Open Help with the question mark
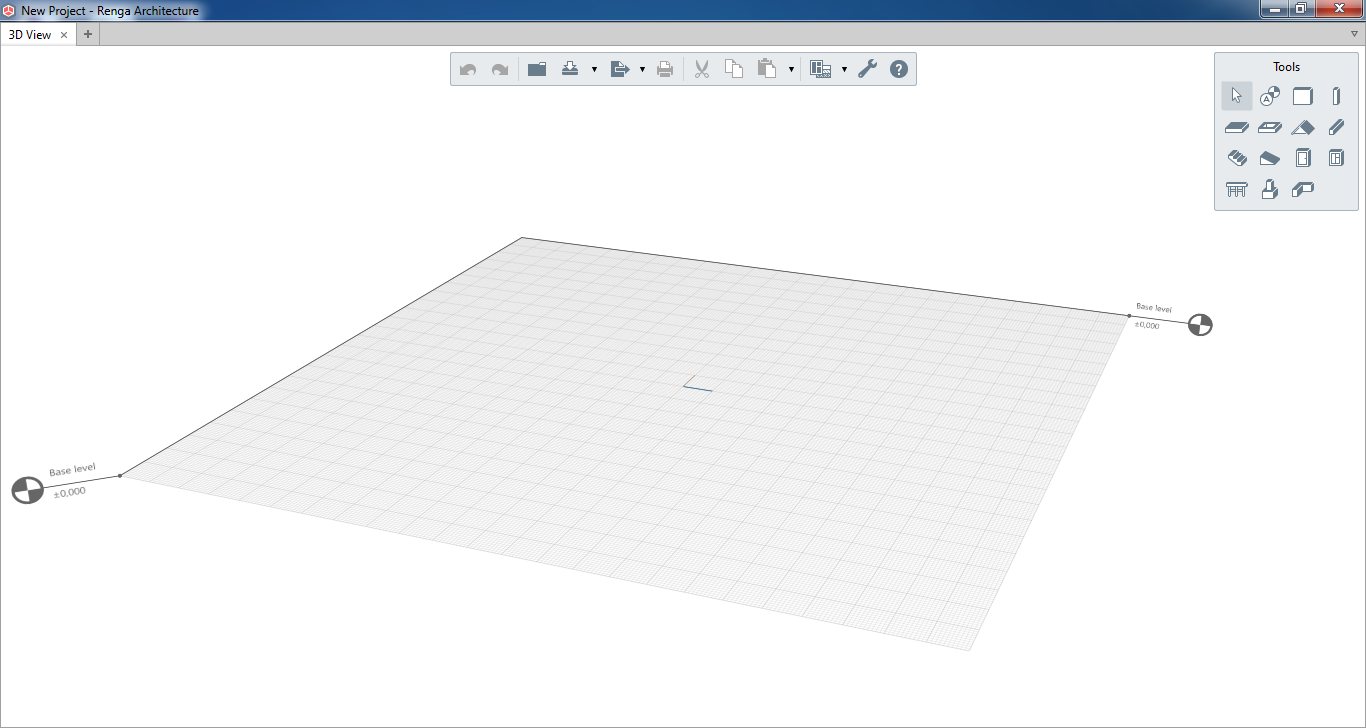Screen dimensions: 1366x728 point(899,69)
